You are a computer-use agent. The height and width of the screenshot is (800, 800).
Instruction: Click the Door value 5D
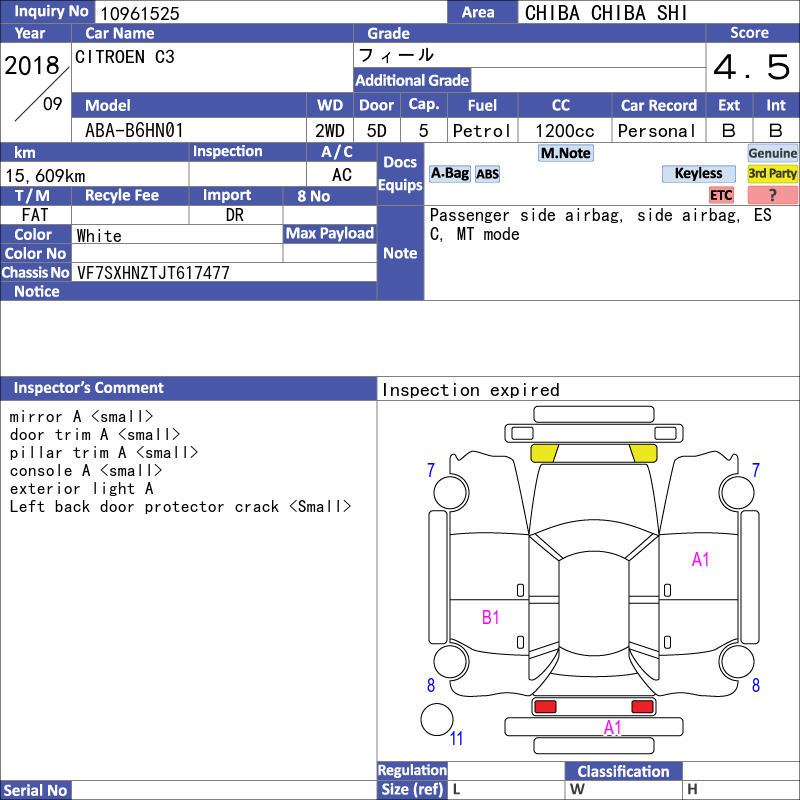377,131
